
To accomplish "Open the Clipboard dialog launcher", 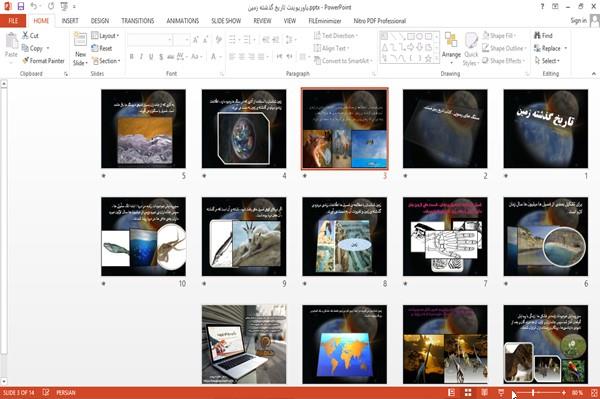I will tap(66, 74).
